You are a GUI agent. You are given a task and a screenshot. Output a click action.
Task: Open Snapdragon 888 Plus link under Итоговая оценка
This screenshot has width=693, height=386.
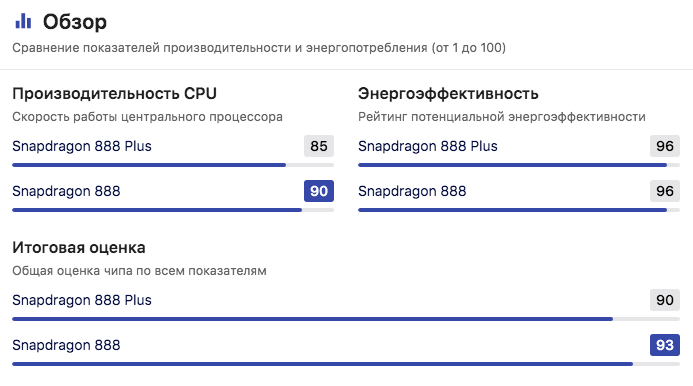[x=82, y=300]
